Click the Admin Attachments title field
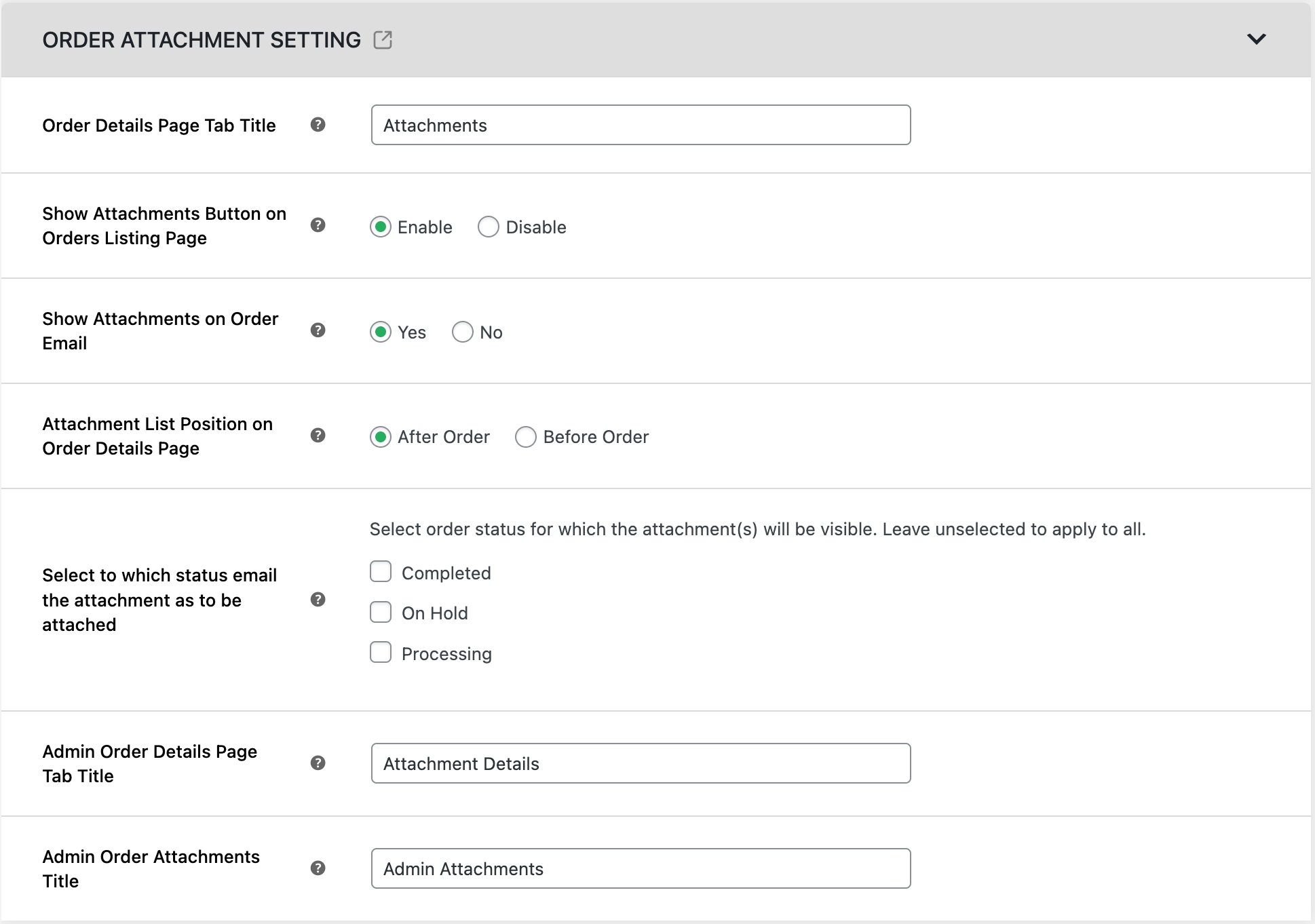The height and width of the screenshot is (924, 1315). pos(641,868)
